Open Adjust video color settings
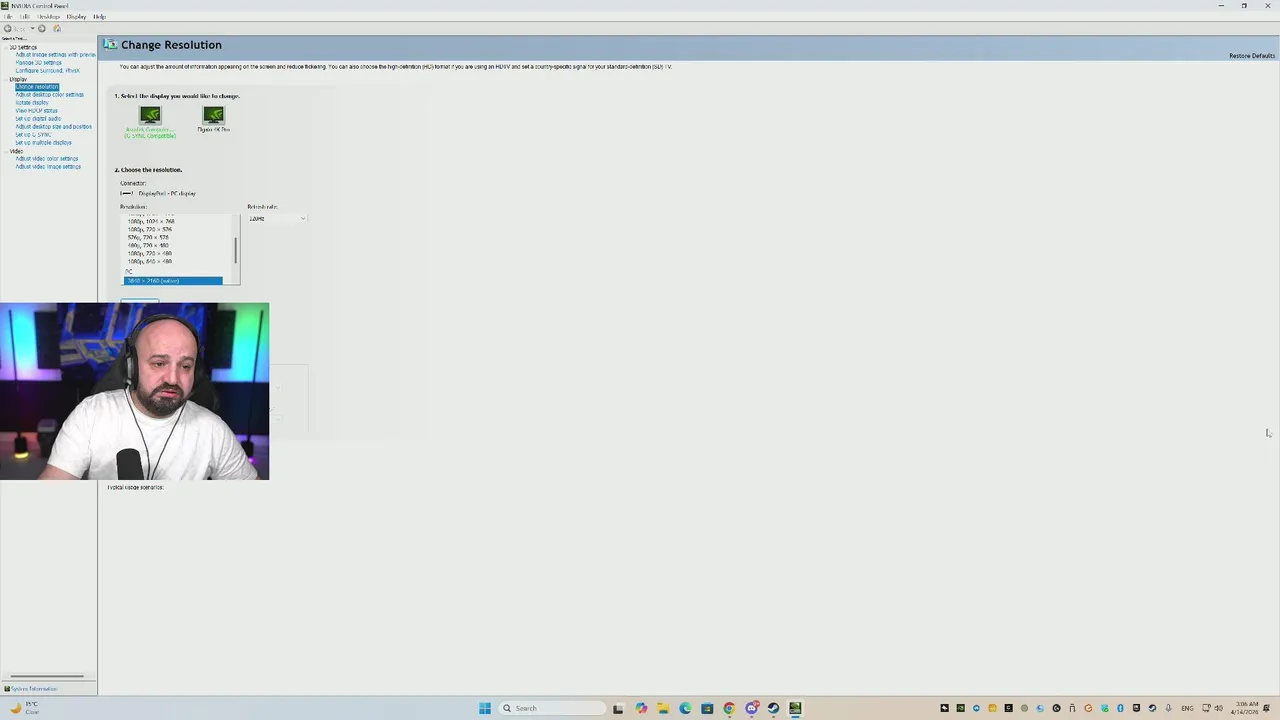Screen dimensions: 1280x720 tap(46, 159)
